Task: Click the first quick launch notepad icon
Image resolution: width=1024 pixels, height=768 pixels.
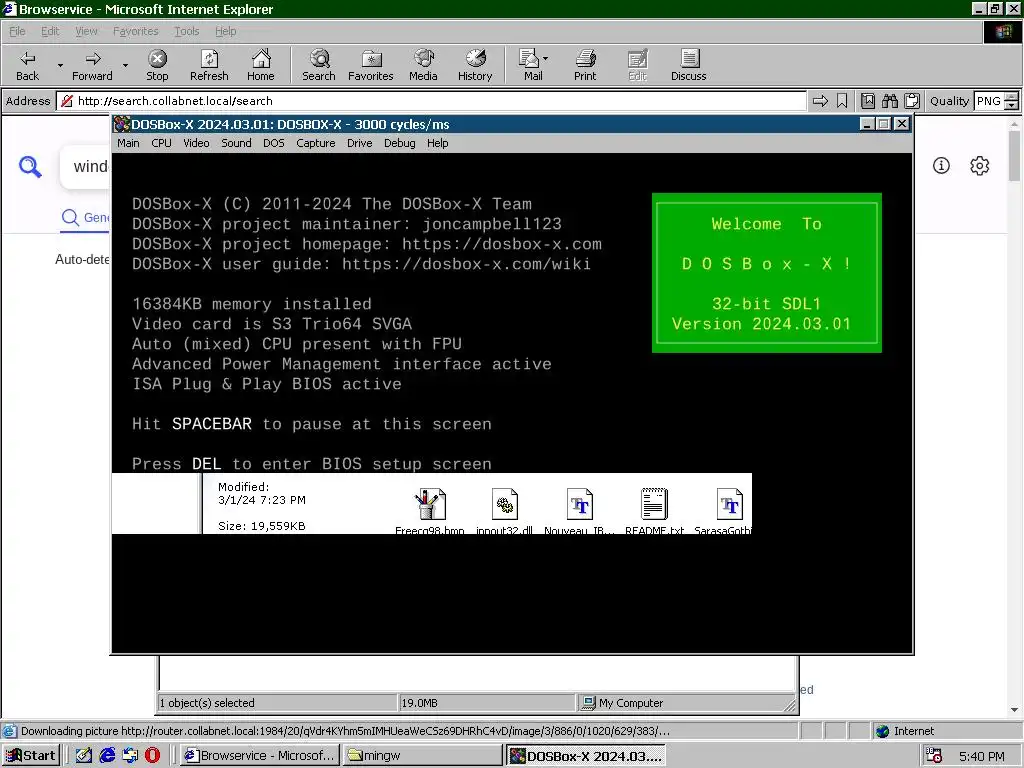Action: pos(84,756)
